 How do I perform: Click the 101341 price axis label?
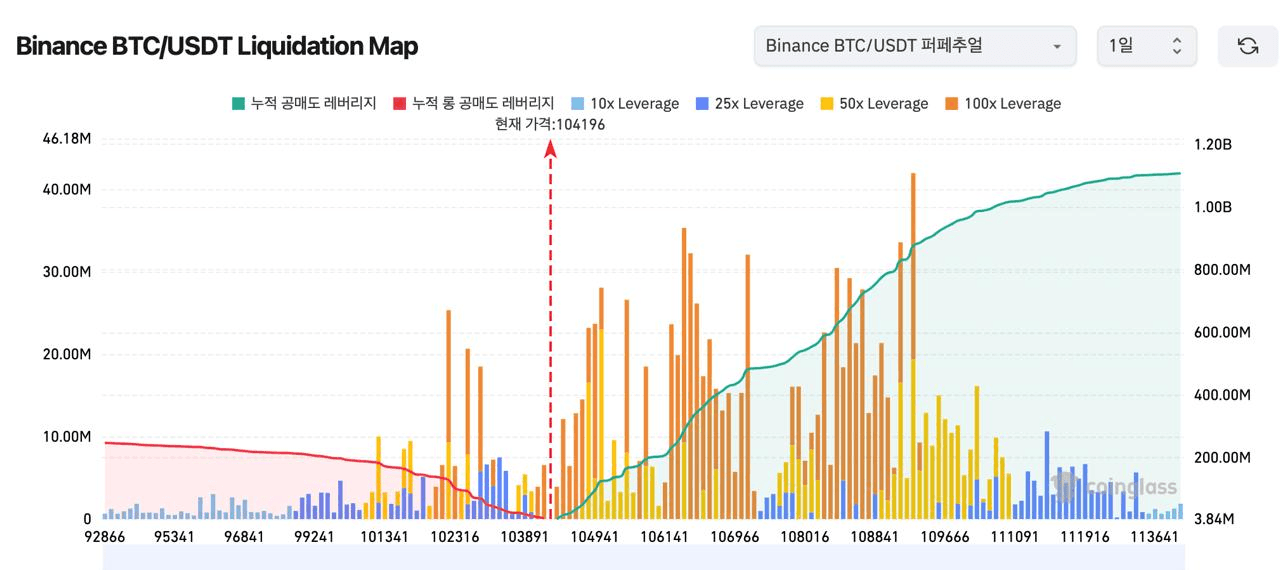384,537
